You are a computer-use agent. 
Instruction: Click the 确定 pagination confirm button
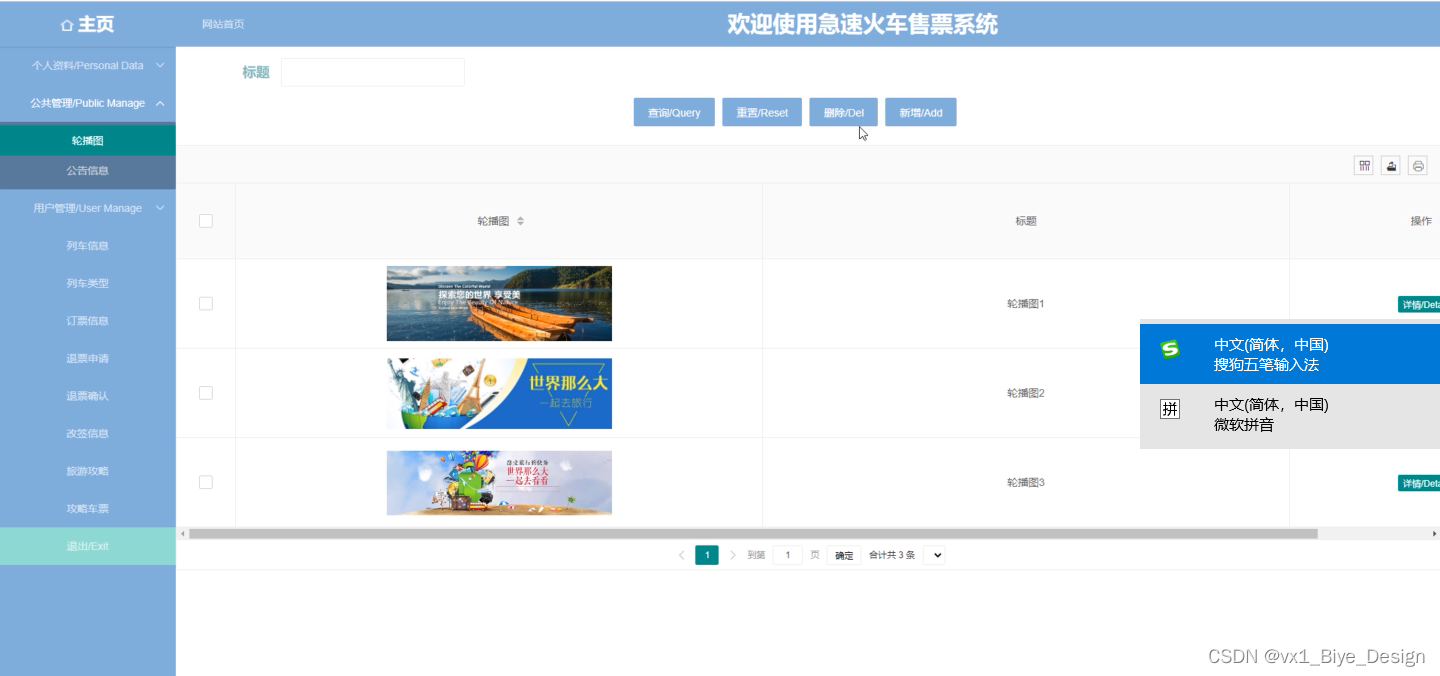[x=845, y=555]
